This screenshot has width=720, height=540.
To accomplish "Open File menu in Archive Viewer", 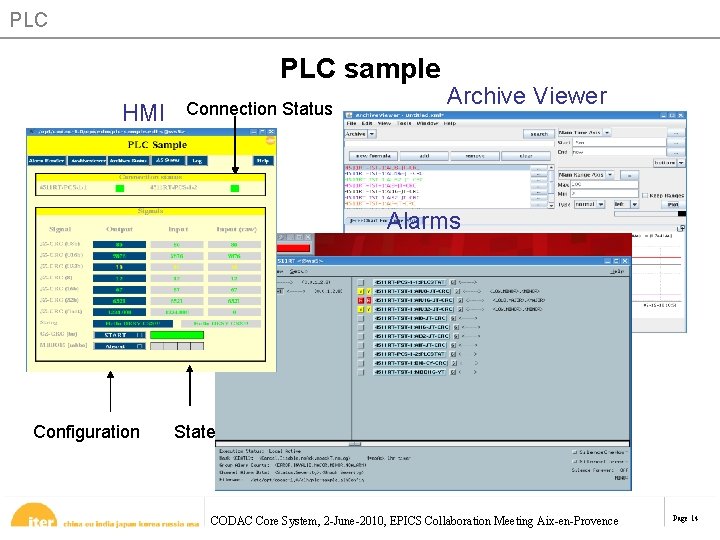I will pyautogui.click(x=351, y=123).
